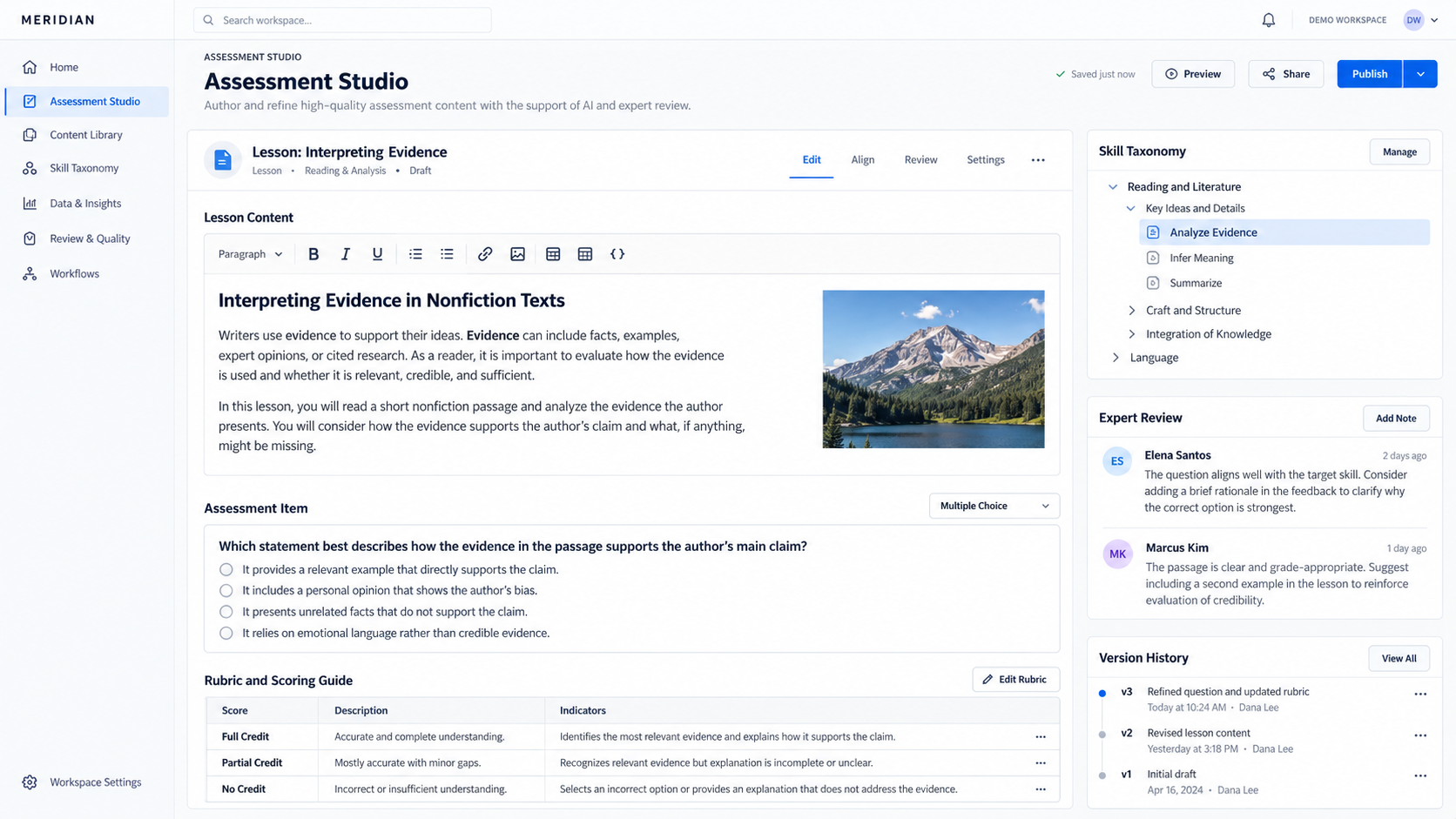Expand Language taxonomy node

tap(1116, 358)
